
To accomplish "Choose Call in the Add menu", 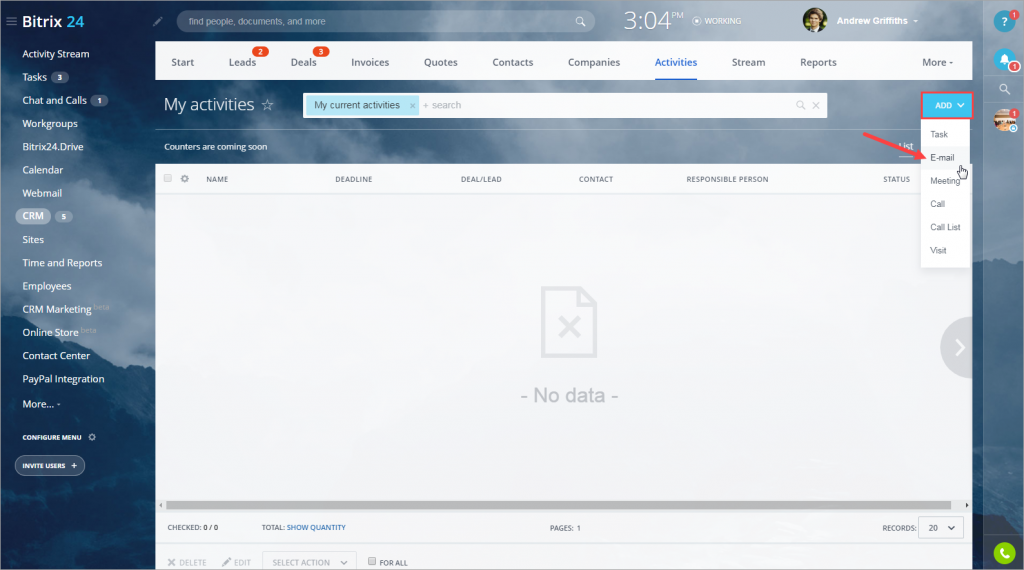I will 937,204.
